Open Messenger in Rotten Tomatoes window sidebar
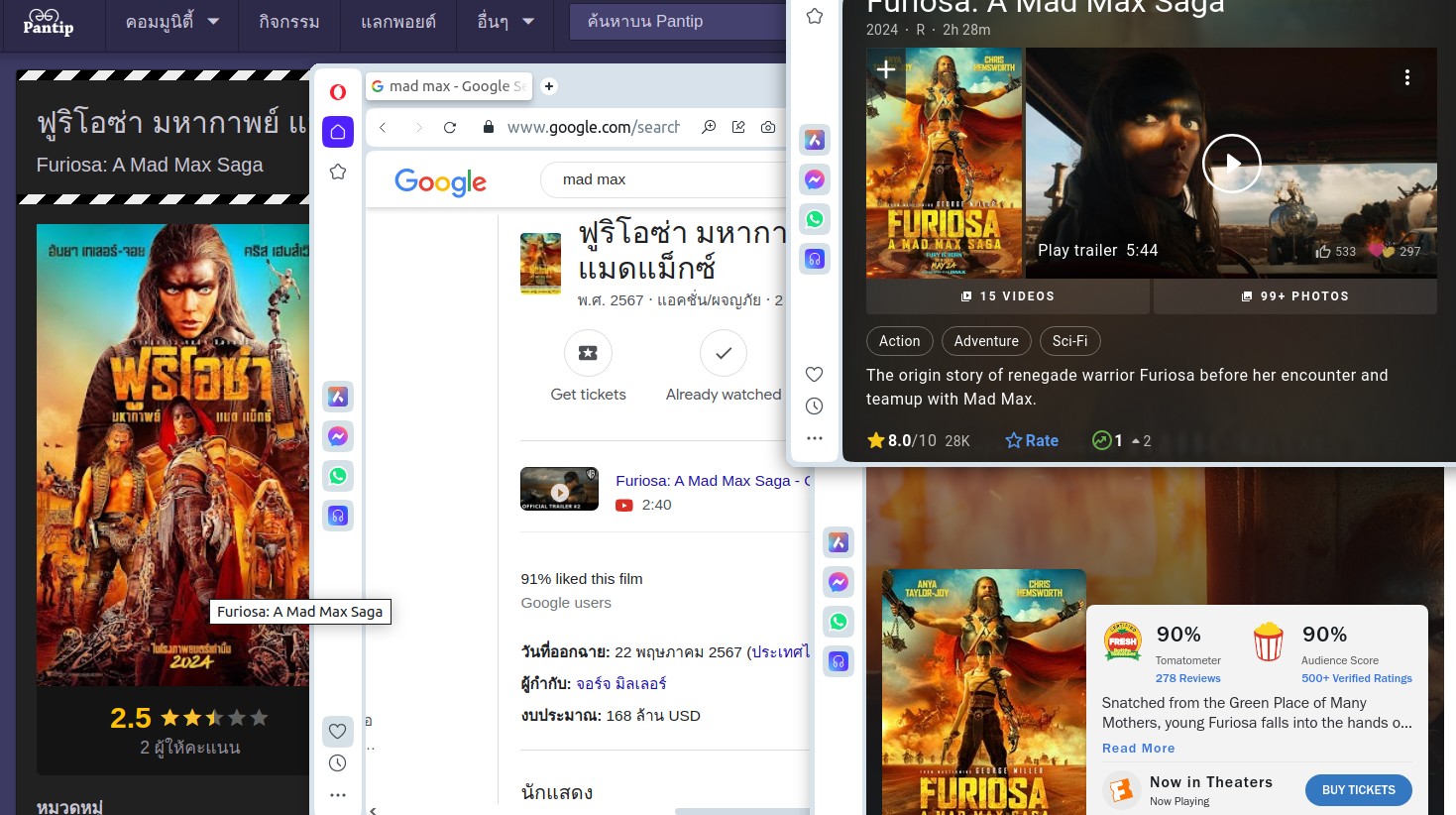Screen dimensions: 1456x815 839,582
